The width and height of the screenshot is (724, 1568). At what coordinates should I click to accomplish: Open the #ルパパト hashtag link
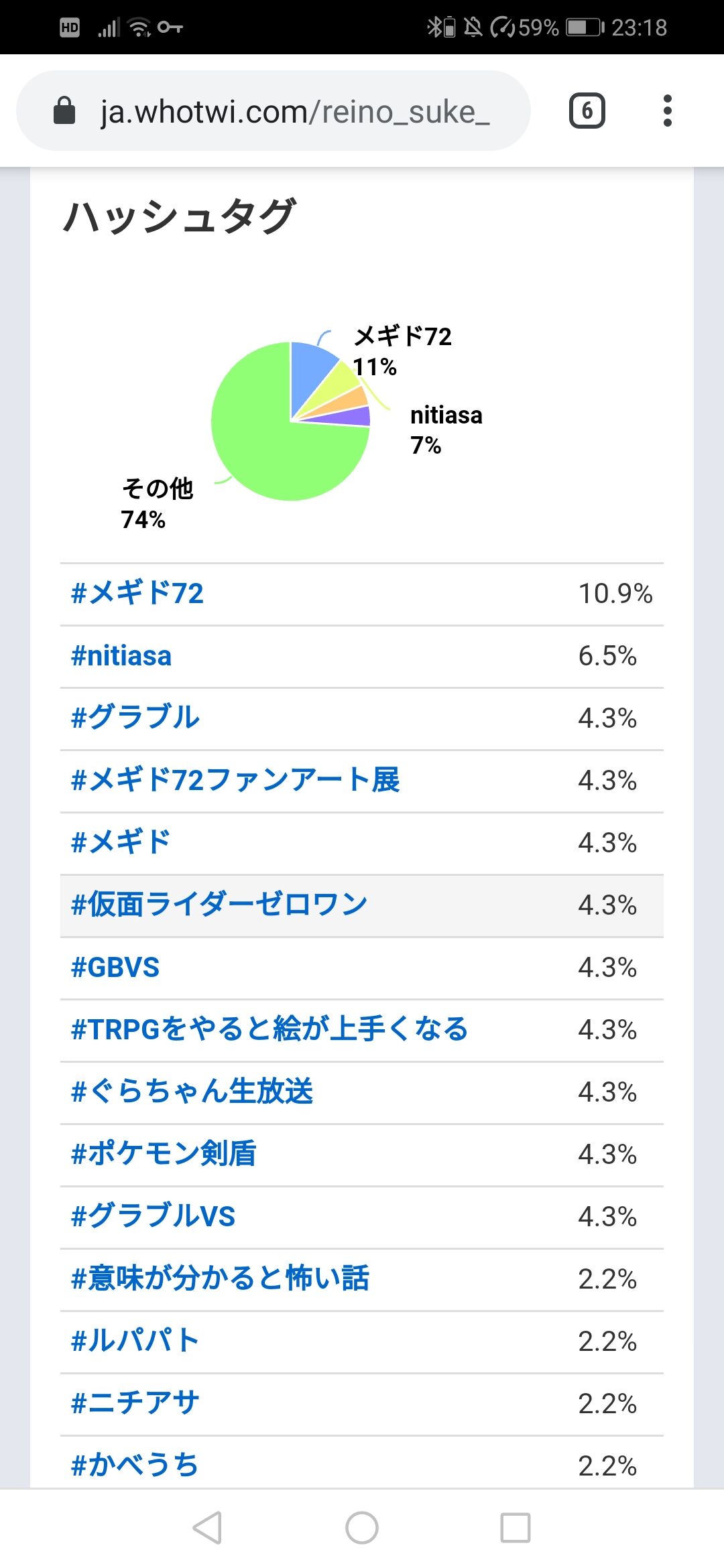pyautogui.click(x=135, y=1341)
